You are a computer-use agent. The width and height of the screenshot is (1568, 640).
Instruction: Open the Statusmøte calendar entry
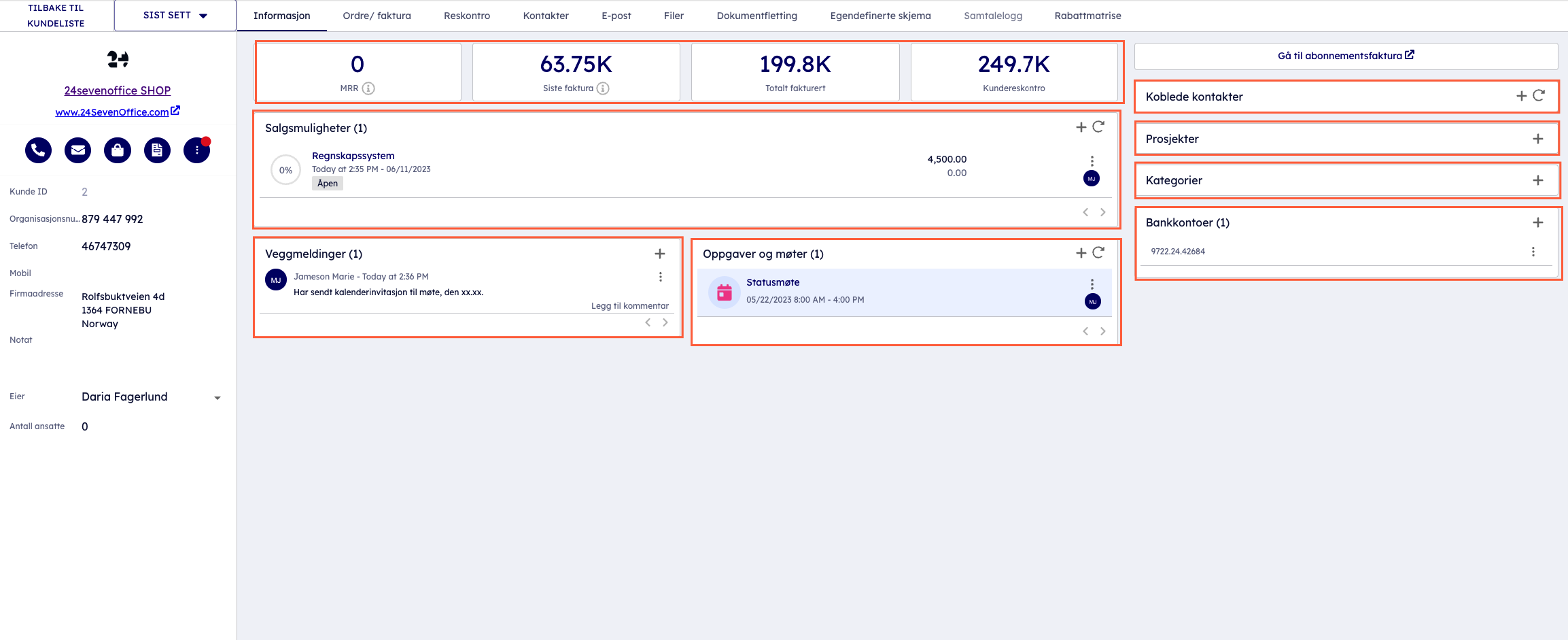773,282
